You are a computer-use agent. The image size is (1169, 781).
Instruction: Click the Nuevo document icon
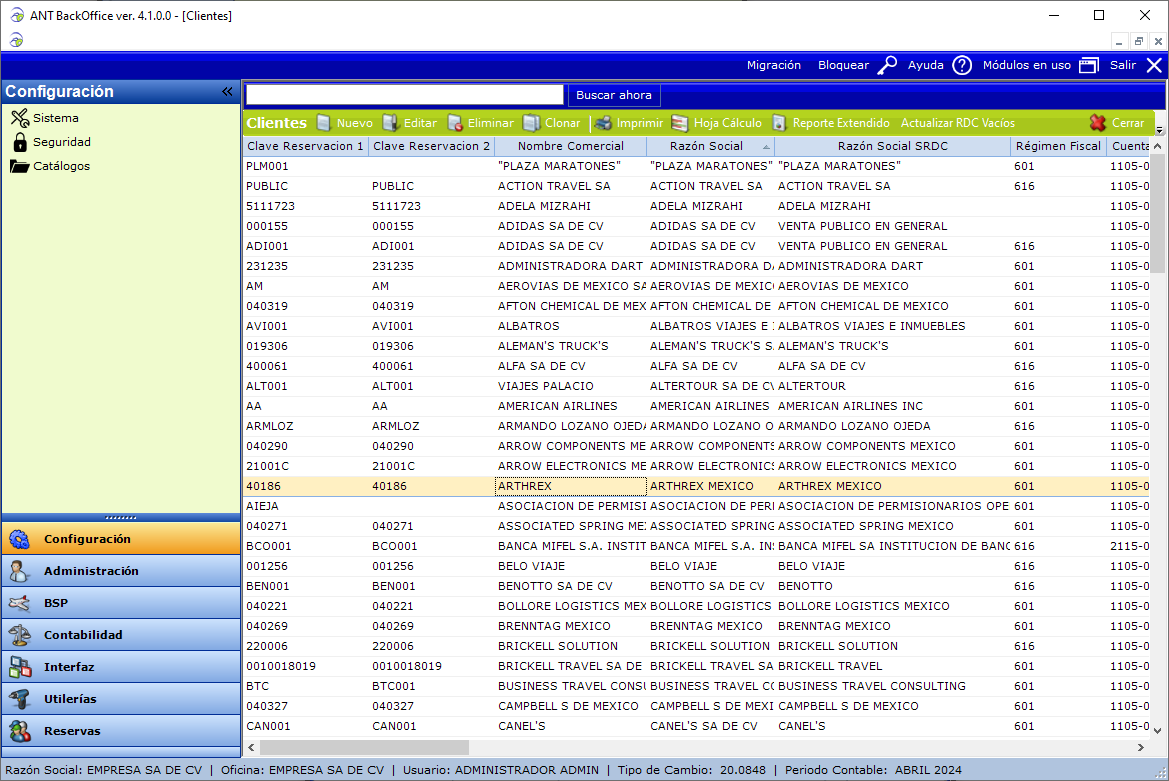click(323, 123)
